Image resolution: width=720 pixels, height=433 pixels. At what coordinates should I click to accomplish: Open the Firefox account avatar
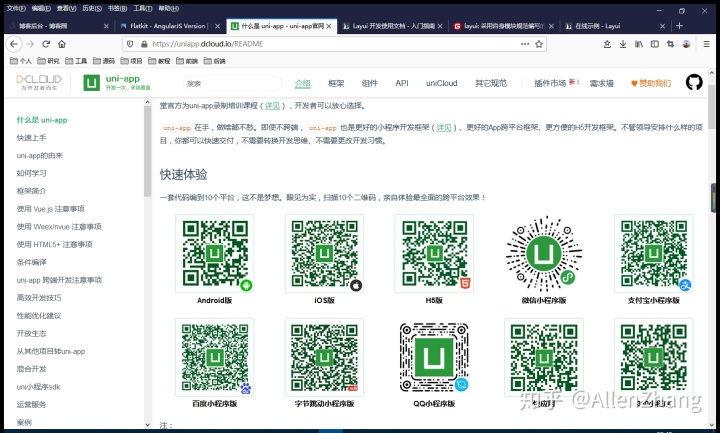tap(686, 44)
